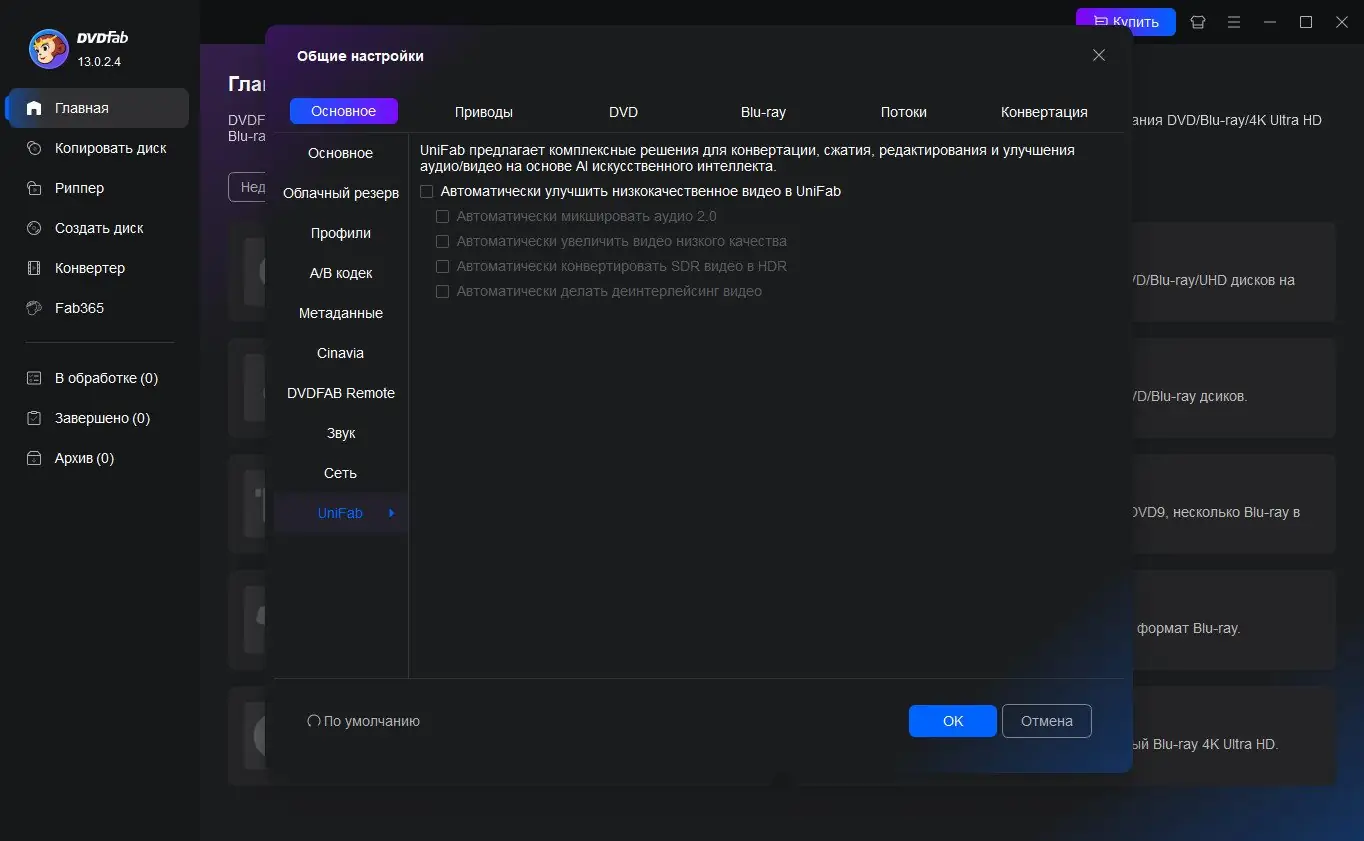Screen dimensions: 1364x841
Task: Toggle Автоматически микшировать аудио 2.0 checkbox
Action: pyautogui.click(x=443, y=216)
